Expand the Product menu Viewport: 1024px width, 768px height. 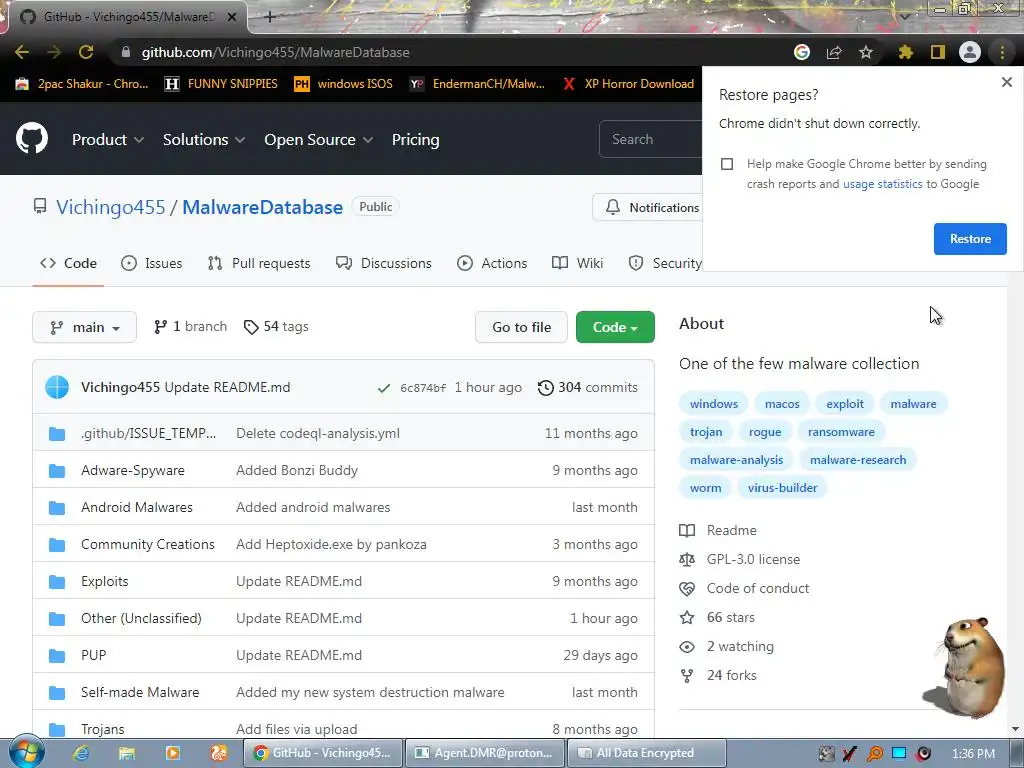[x=108, y=140]
